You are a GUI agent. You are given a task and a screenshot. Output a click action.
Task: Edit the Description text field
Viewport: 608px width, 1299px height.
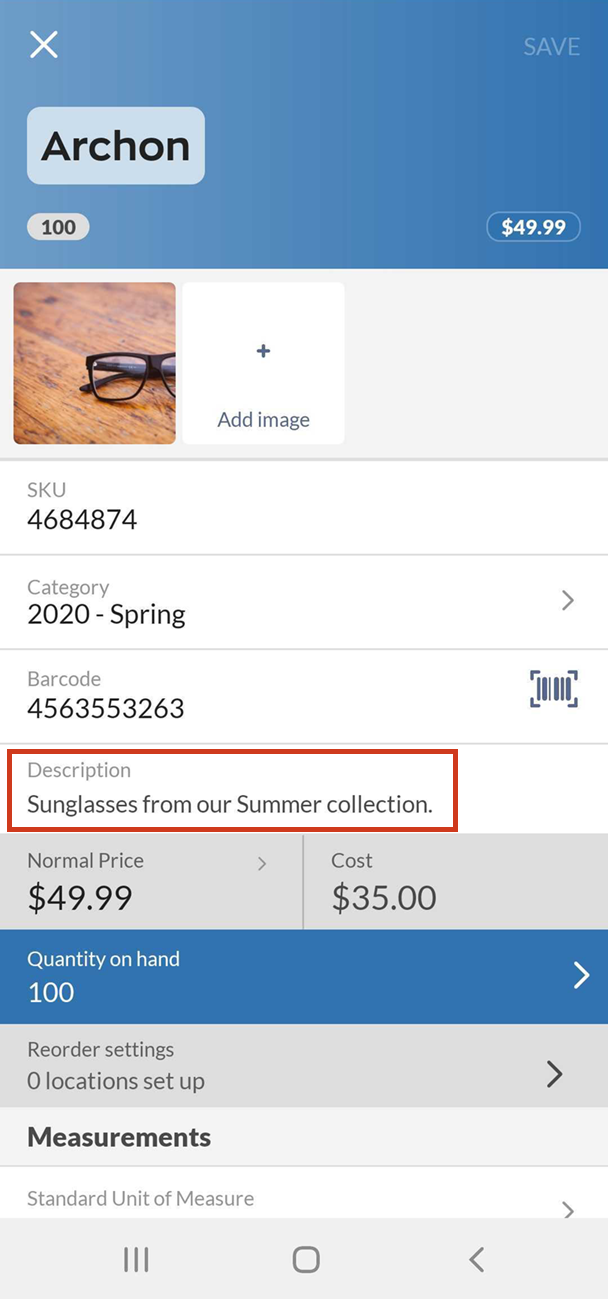point(230,804)
